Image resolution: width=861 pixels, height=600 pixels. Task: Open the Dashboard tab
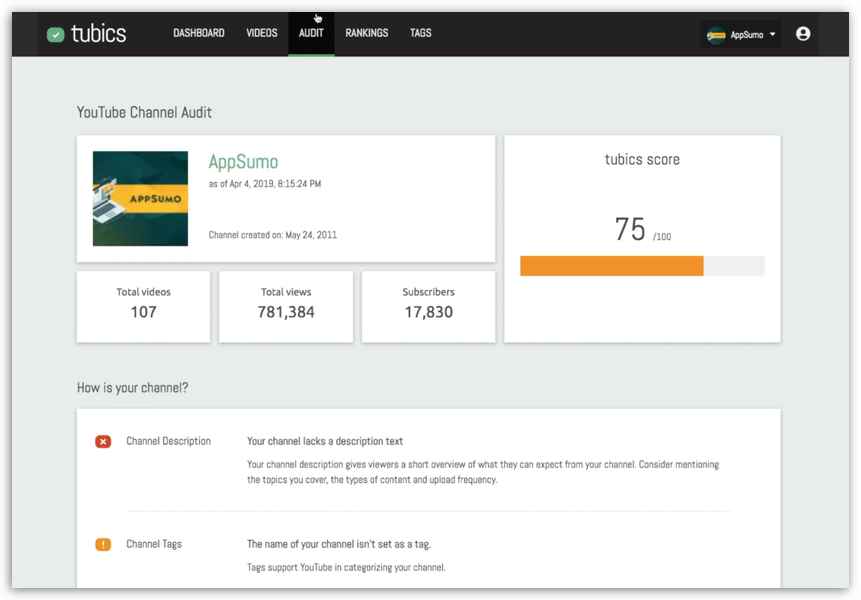point(199,33)
